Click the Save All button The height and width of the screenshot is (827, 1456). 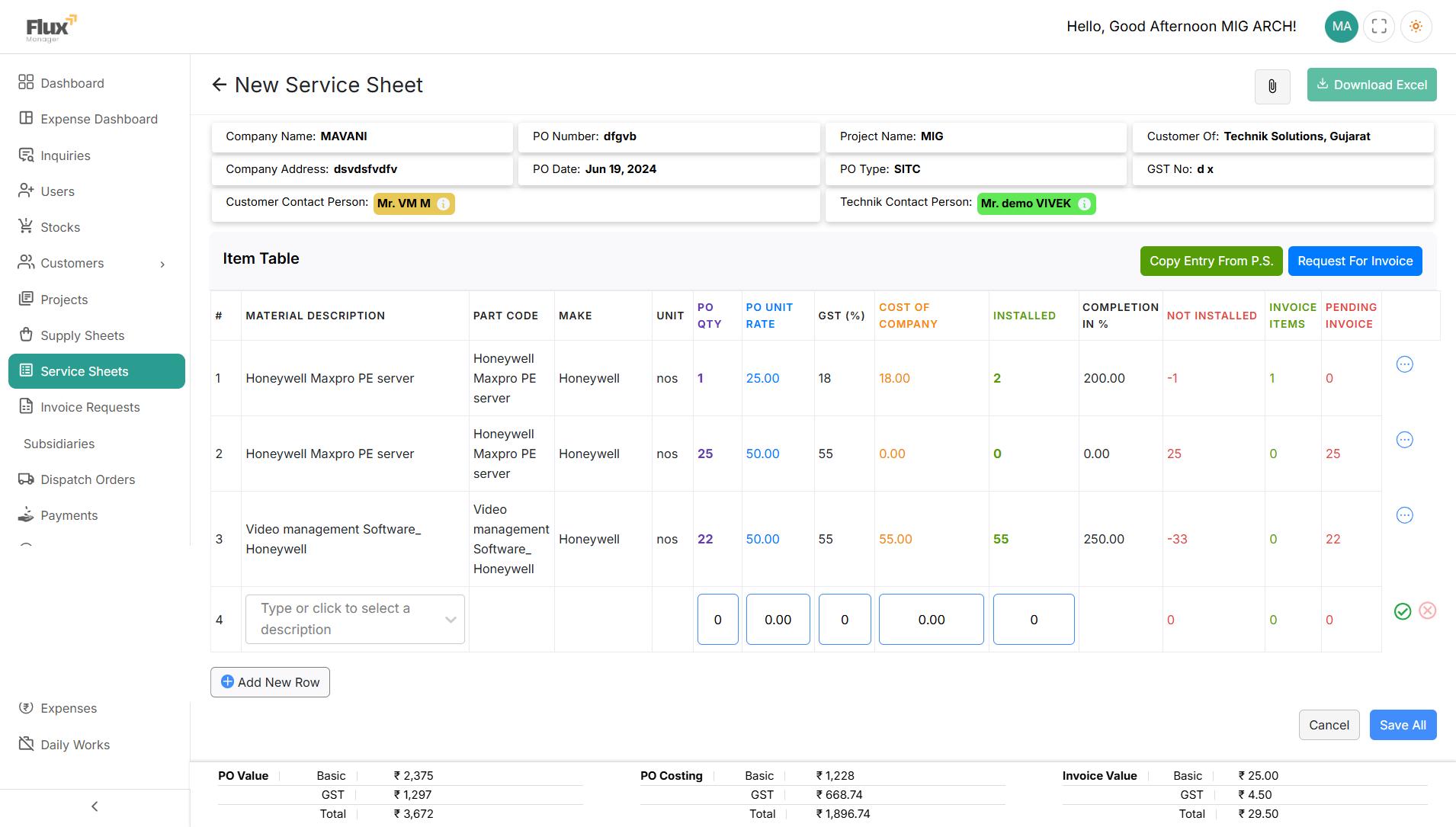pyautogui.click(x=1403, y=725)
